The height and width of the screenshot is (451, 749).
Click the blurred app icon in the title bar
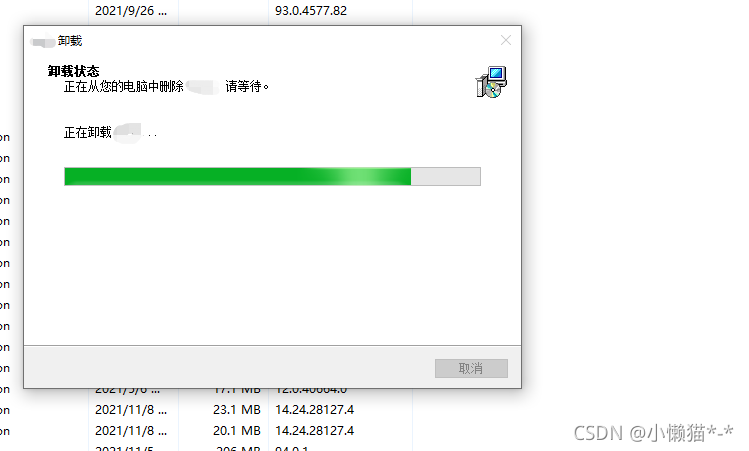tap(43, 41)
